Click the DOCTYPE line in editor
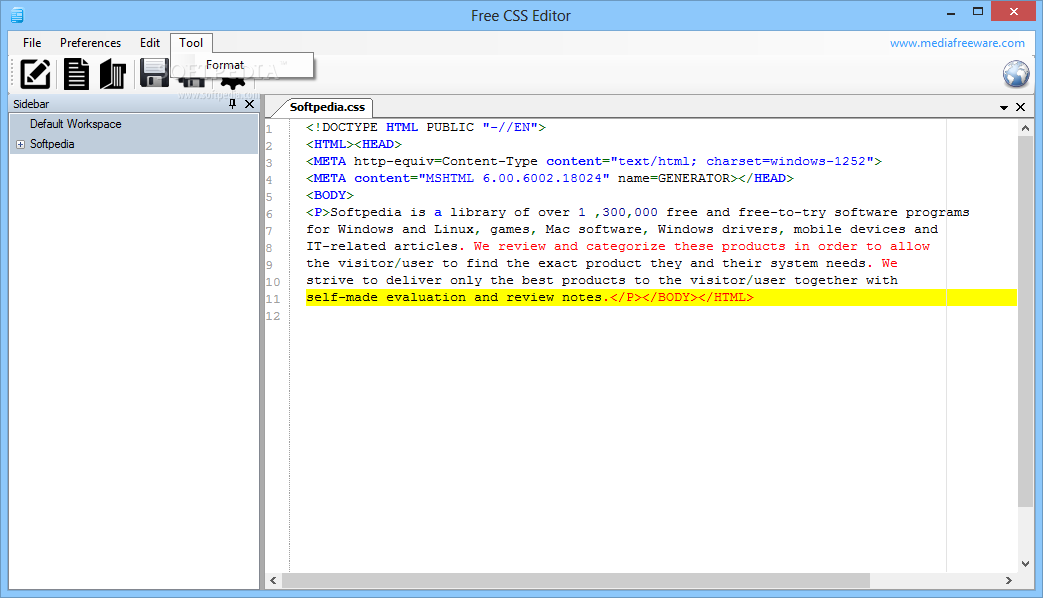The image size is (1043, 598). [426, 127]
